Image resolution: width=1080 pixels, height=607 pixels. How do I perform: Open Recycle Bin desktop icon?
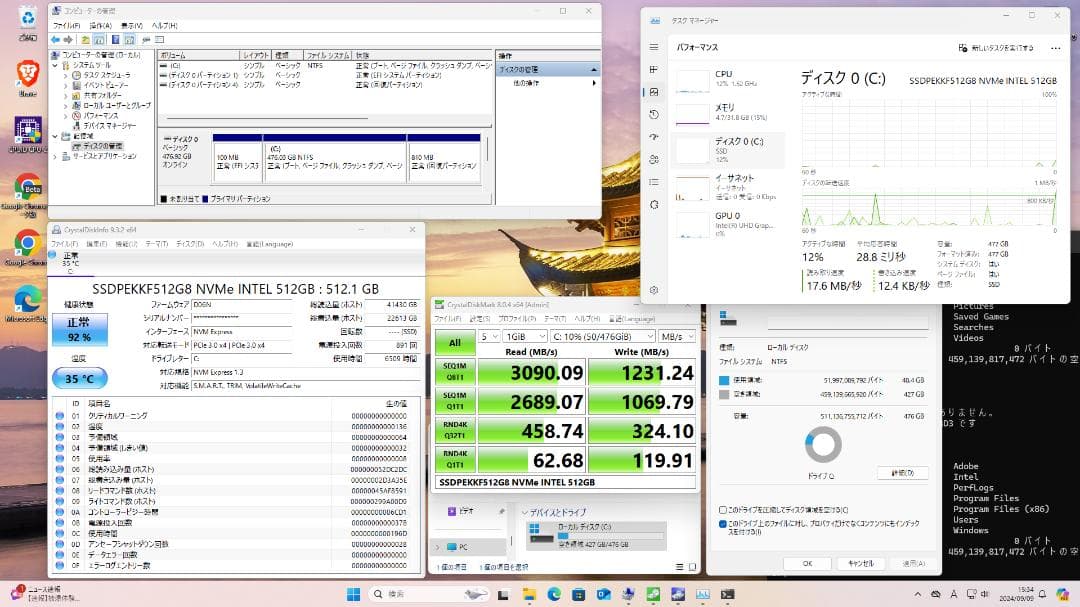(x=28, y=23)
